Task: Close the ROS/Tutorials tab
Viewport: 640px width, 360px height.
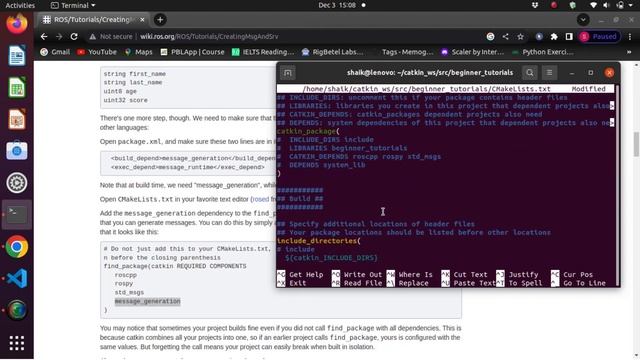Action: [142, 20]
